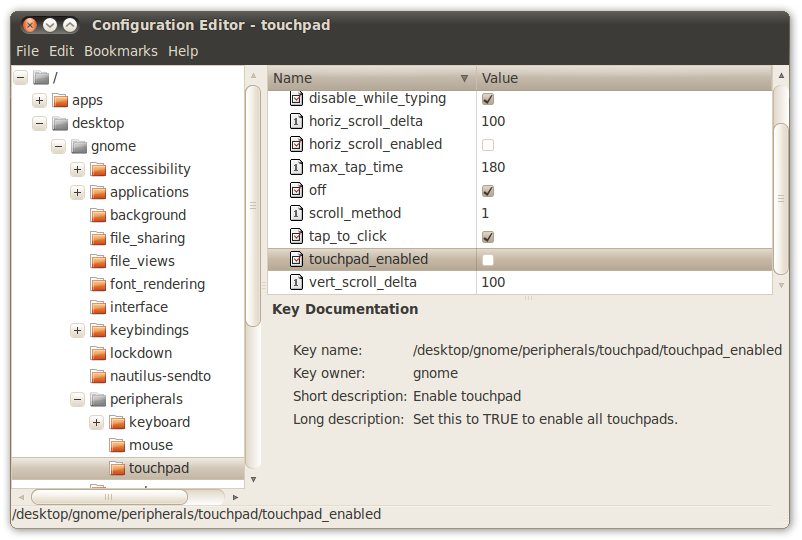Viewport: 802px width, 540px height.
Task: Click the nautilus-sendto folder icon
Action: click(98, 376)
